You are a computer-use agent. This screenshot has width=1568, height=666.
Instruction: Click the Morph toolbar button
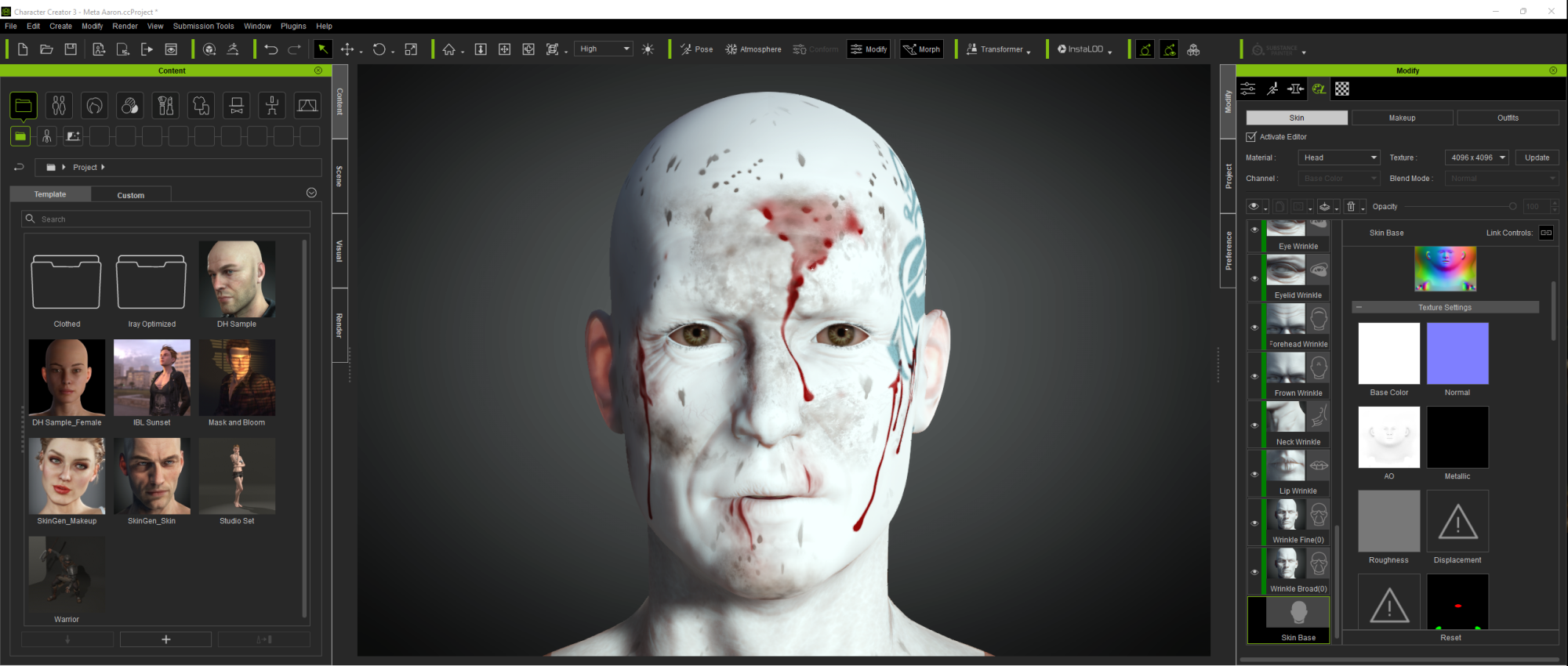(921, 49)
